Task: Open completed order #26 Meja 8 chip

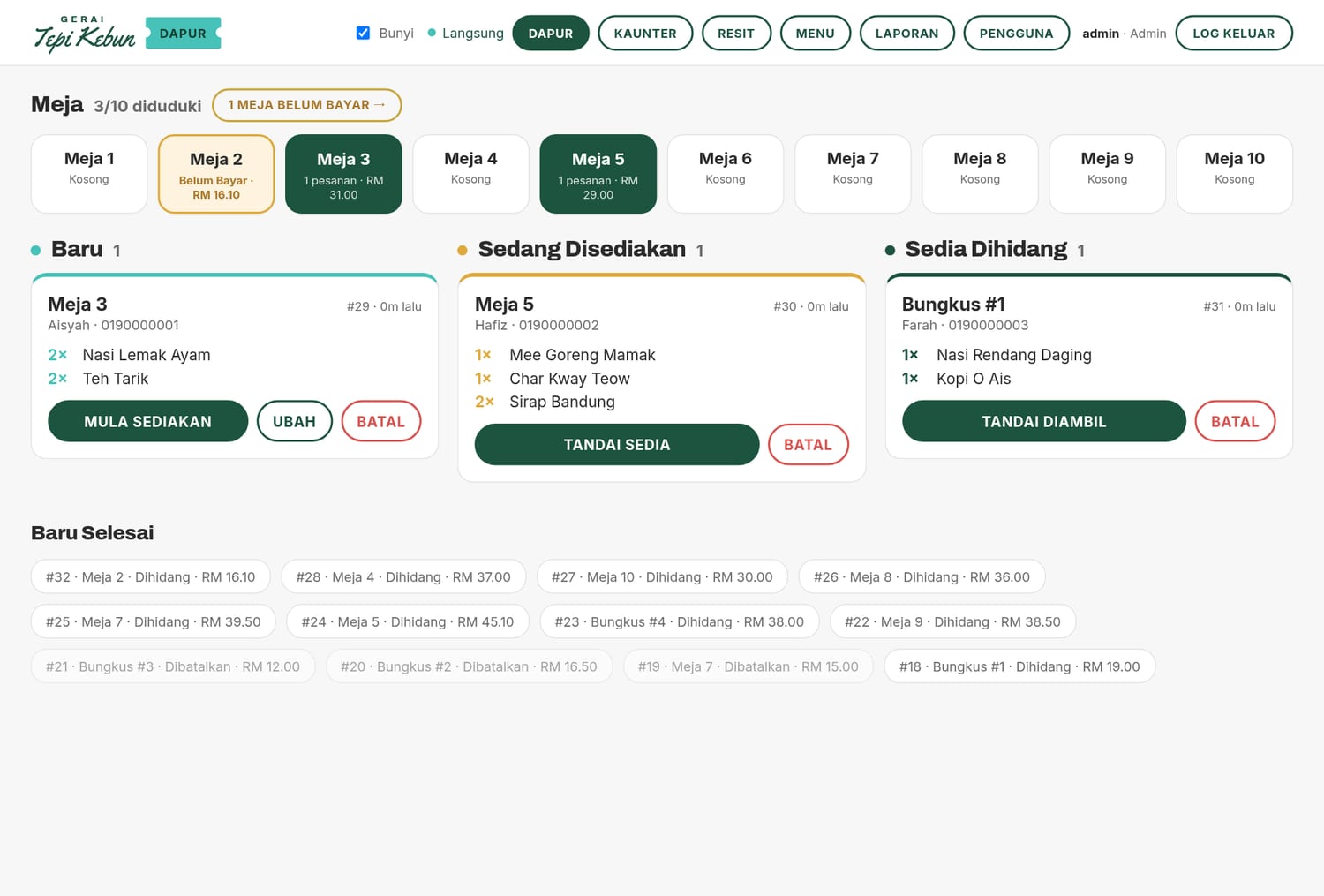Action: click(x=922, y=576)
